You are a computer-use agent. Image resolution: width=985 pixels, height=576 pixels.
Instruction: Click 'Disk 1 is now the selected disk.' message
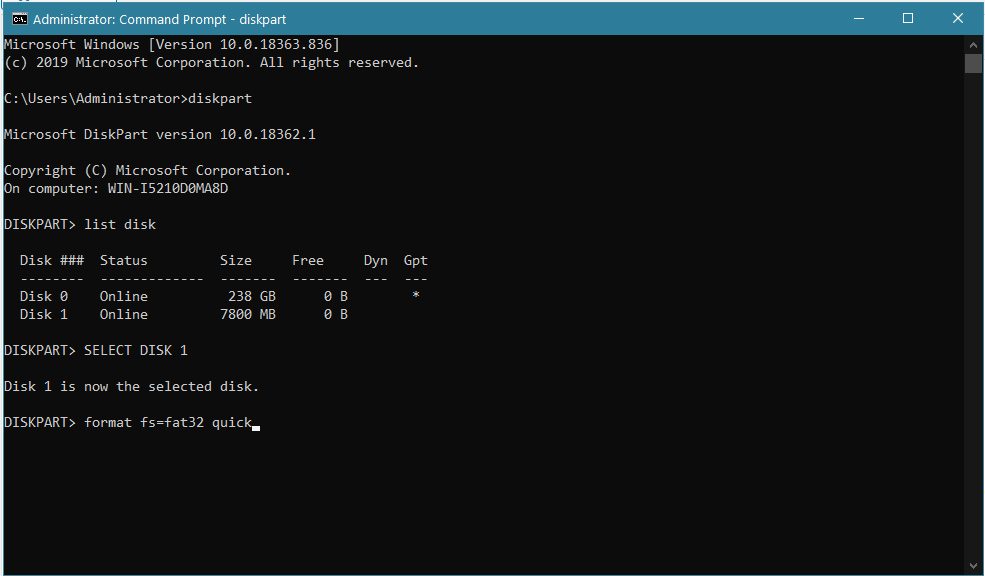tap(131, 387)
